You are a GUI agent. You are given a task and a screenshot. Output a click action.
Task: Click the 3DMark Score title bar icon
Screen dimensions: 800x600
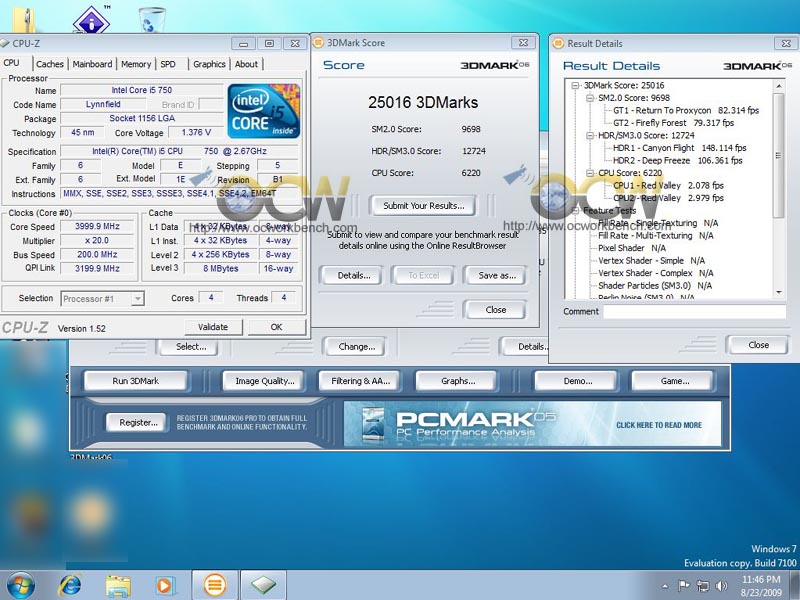click(x=318, y=43)
